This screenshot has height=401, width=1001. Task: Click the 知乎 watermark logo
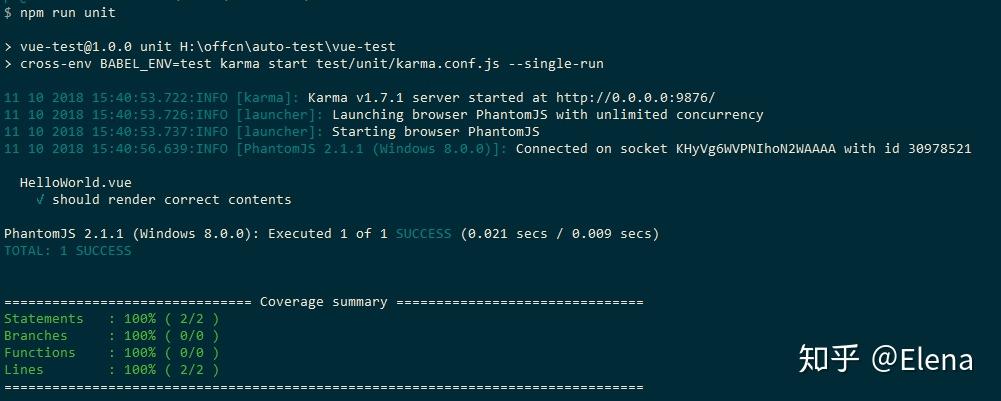pyautogui.click(x=829, y=358)
